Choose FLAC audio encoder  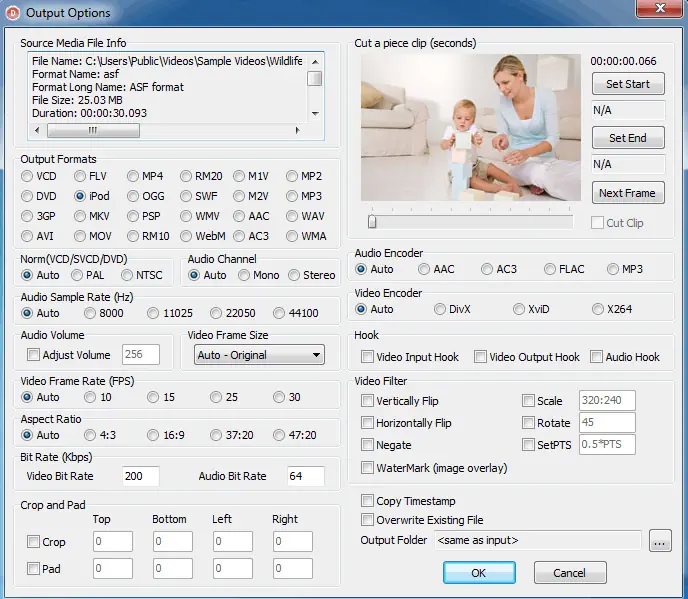point(550,269)
